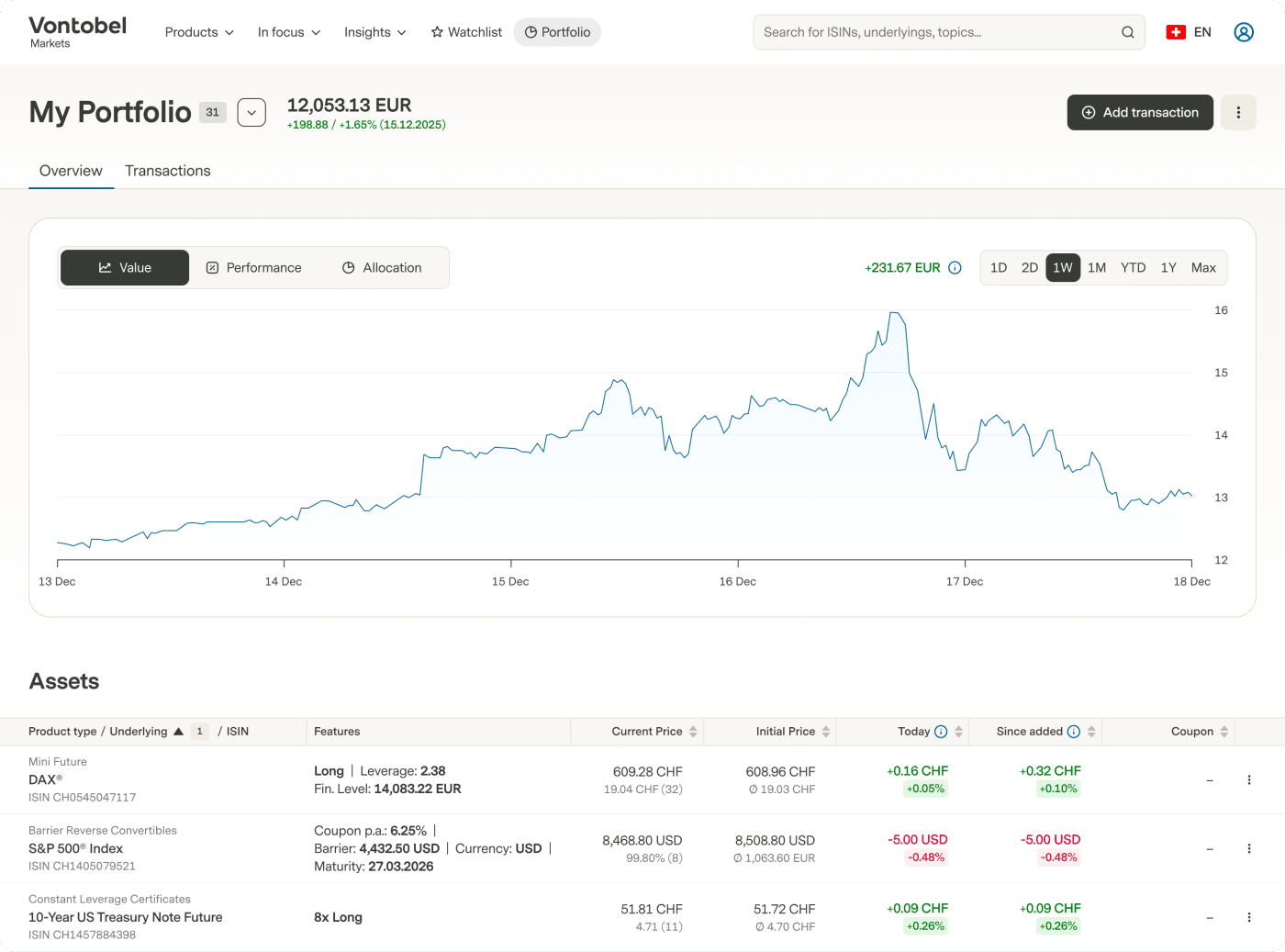Set chart range to 1D
This screenshot has height=952, width=1285.
coord(999,268)
